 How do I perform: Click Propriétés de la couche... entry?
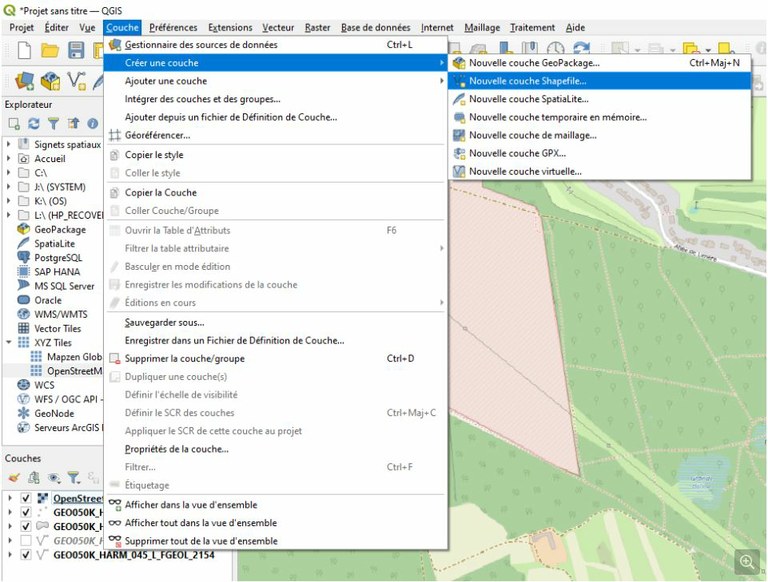click(176, 449)
